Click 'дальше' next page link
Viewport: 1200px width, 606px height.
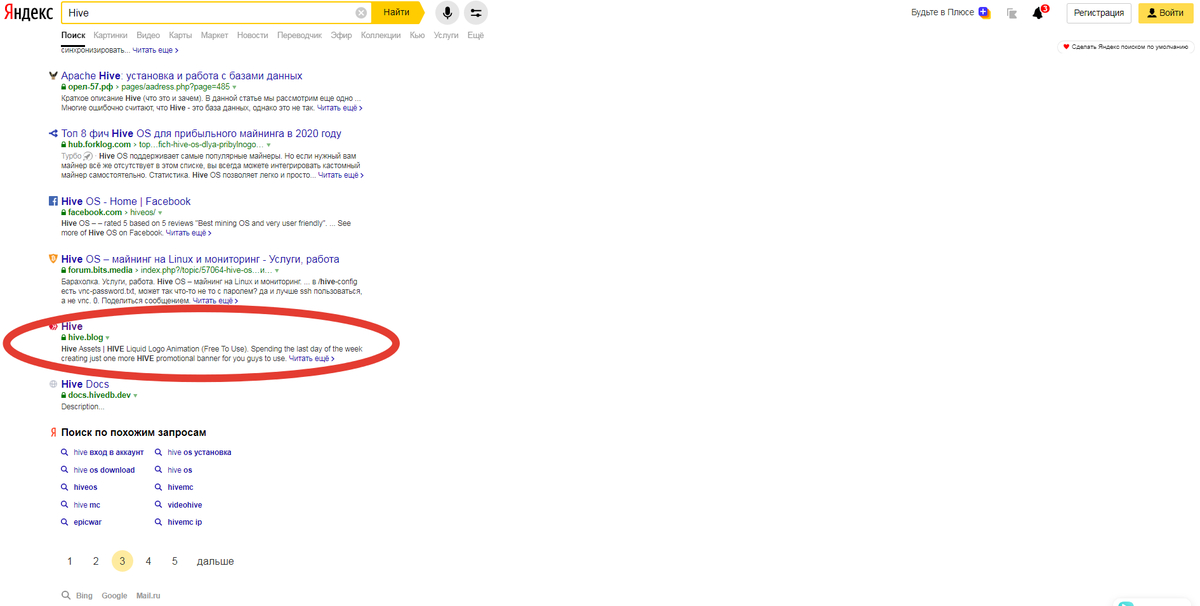[x=215, y=561]
